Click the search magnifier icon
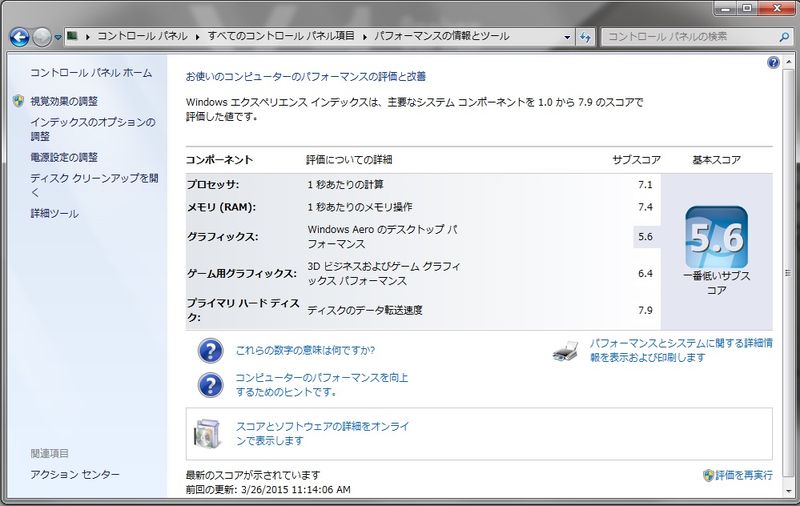Image resolution: width=800 pixels, height=506 pixels. click(x=784, y=37)
